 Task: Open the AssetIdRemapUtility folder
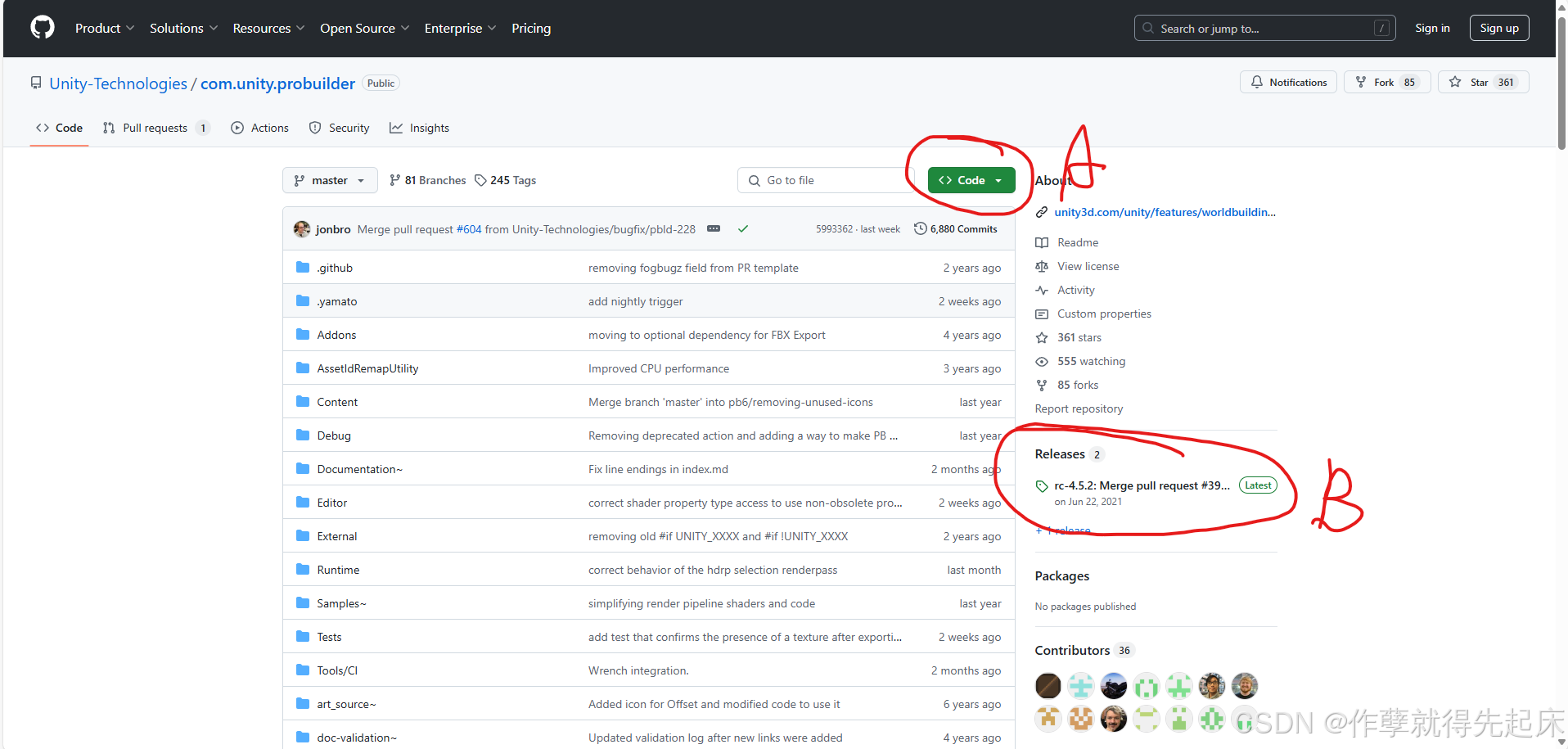click(x=367, y=368)
